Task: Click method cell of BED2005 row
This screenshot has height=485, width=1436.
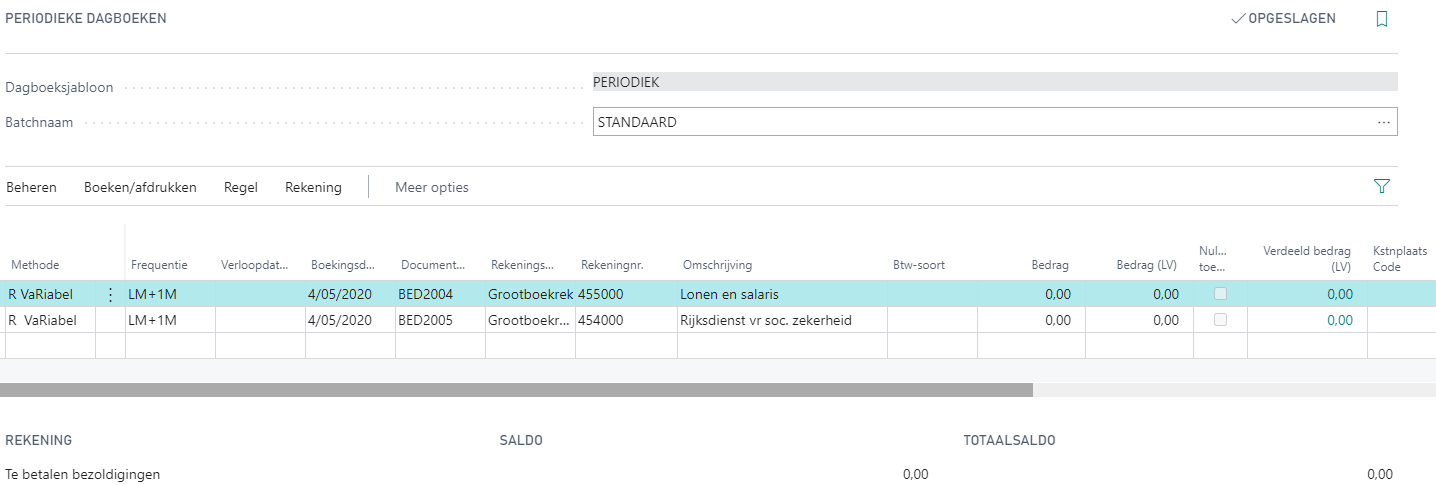Action: 50,321
